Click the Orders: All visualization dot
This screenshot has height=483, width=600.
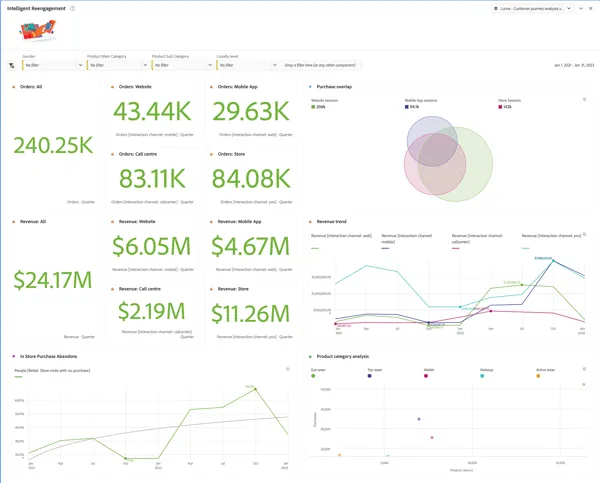click(14, 87)
